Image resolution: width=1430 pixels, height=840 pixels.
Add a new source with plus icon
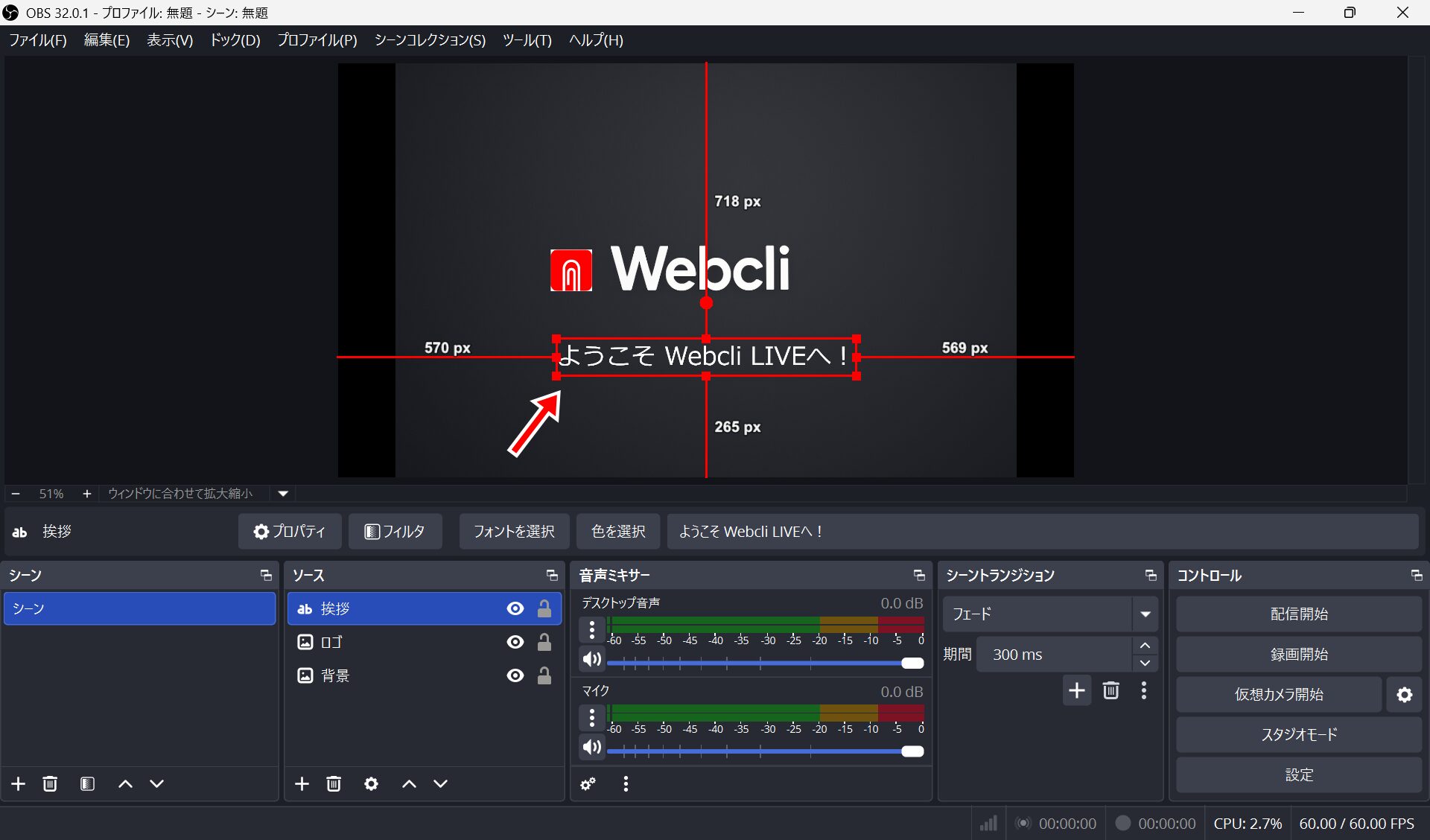click(302, 783)
